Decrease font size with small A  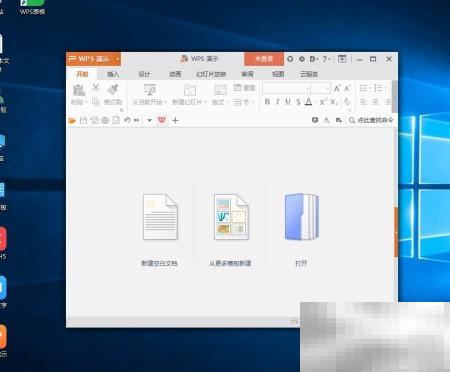point(347,88)
